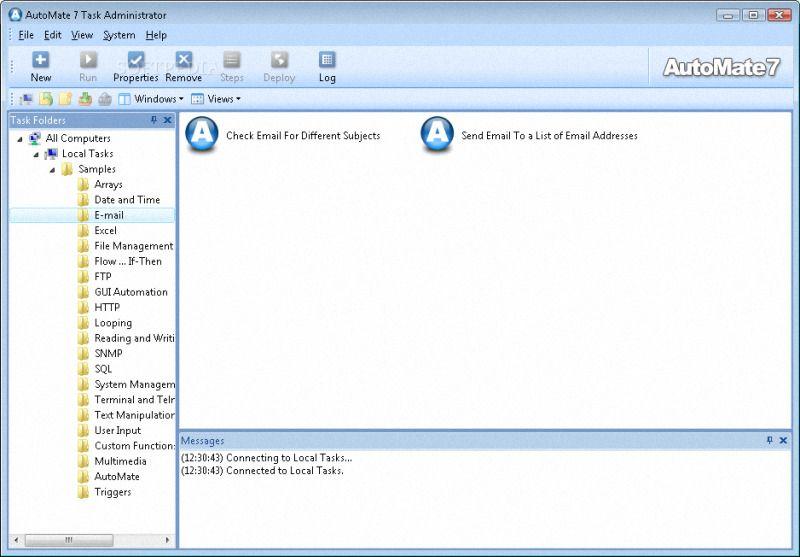This screenshot has height=557, width=800.
Task: Open the Windows dropdown
Action: pos(151,99)
